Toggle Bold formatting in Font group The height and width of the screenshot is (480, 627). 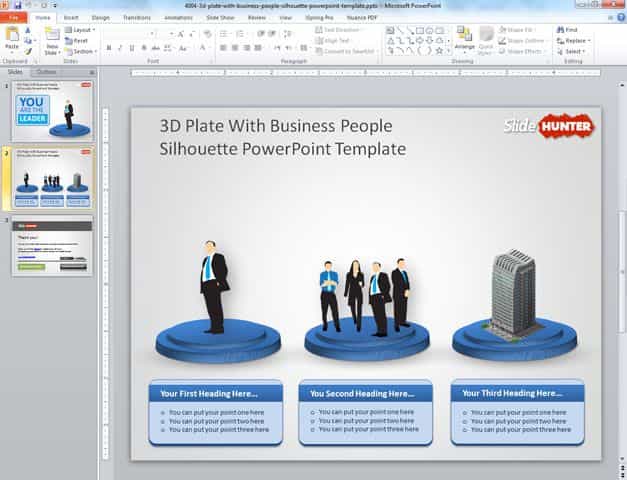point(108,48)
